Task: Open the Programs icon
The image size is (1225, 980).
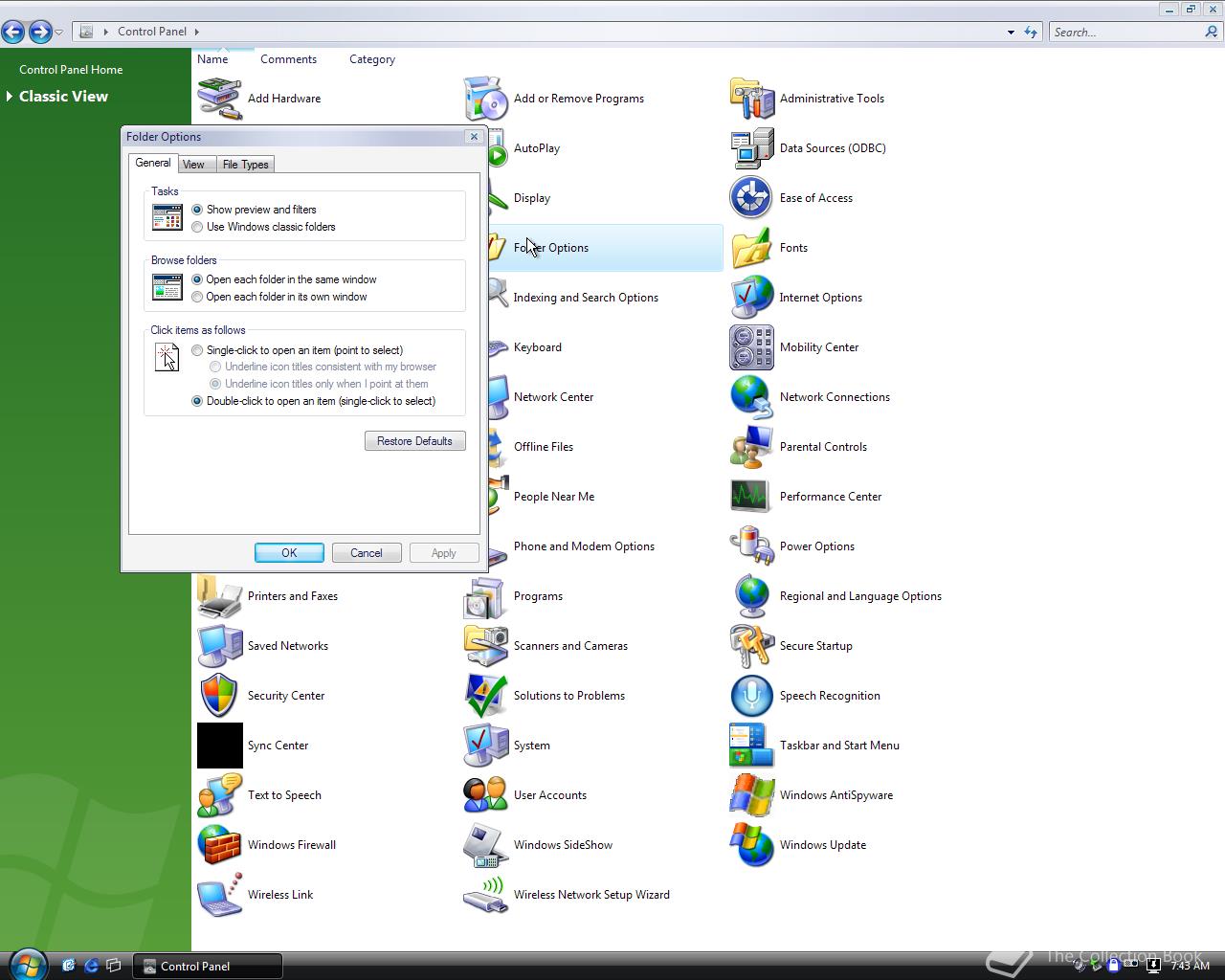Action: click(485, 596)
